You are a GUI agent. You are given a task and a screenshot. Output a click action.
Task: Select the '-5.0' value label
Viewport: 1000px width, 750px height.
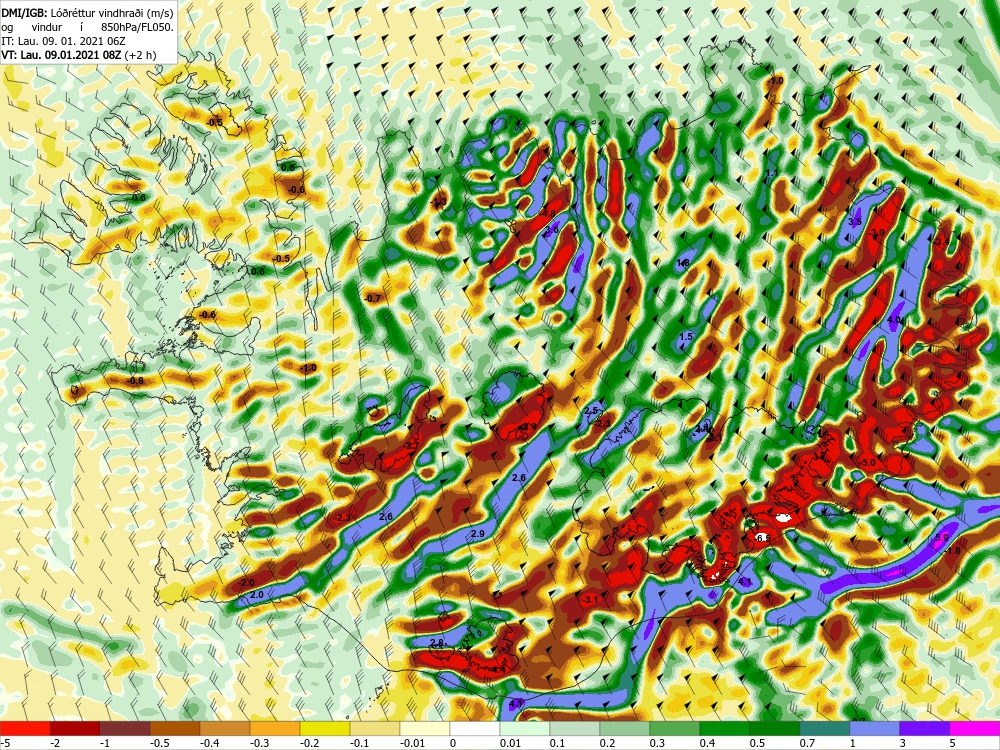click(868, 462)
